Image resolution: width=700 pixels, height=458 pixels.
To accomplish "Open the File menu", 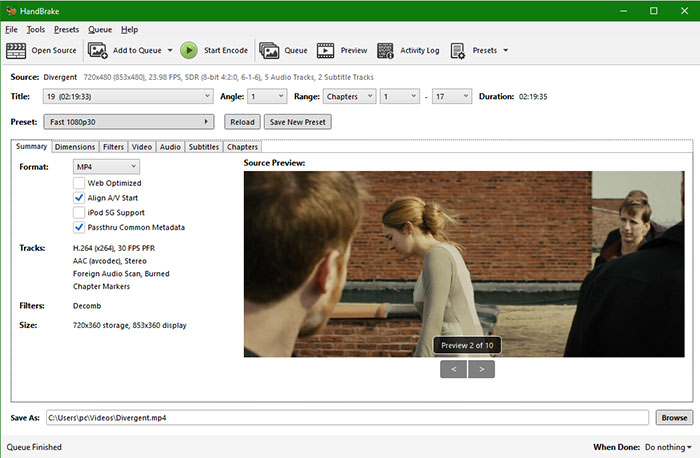I will [x=12, y=29].
